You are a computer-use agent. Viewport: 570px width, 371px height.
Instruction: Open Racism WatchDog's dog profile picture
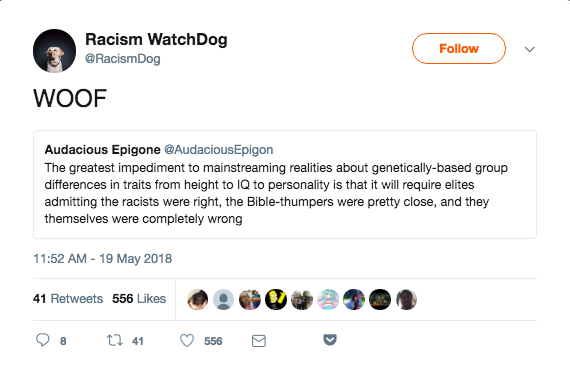pos(55,51)
